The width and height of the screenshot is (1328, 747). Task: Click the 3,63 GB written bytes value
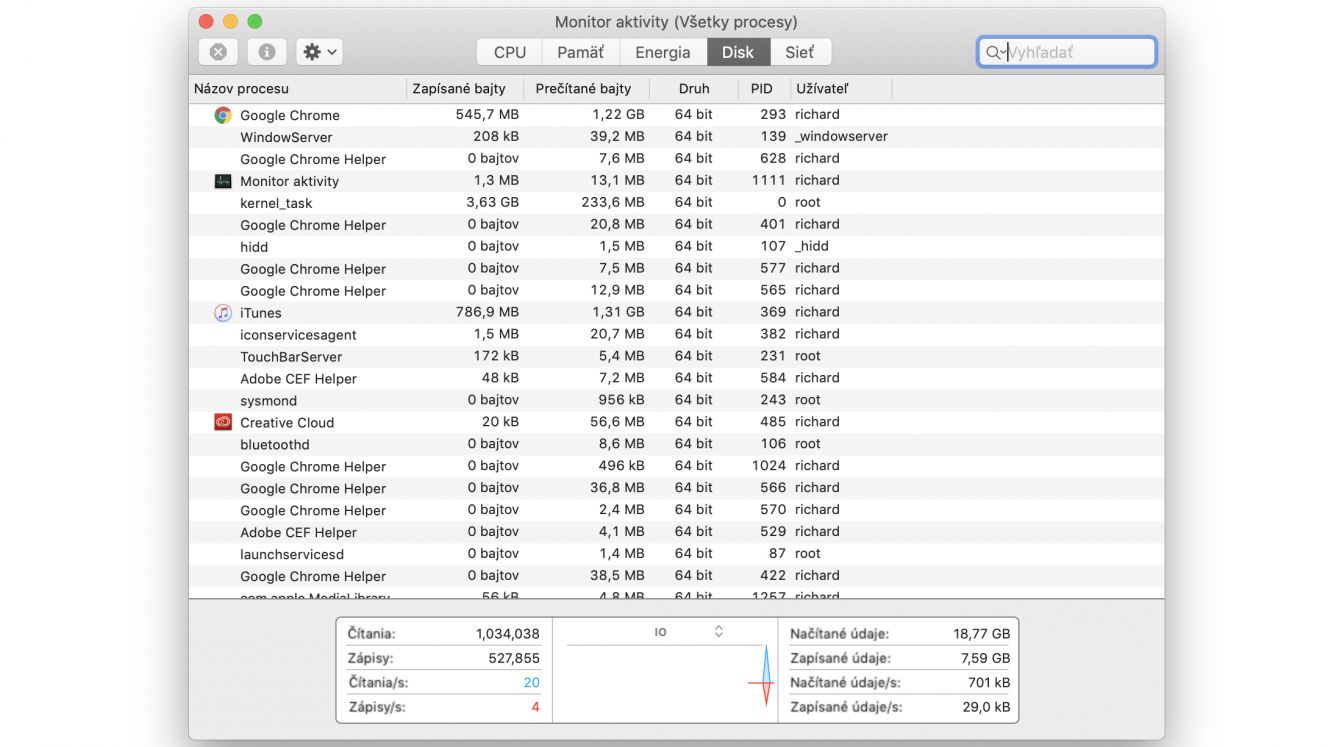(492, 202)
